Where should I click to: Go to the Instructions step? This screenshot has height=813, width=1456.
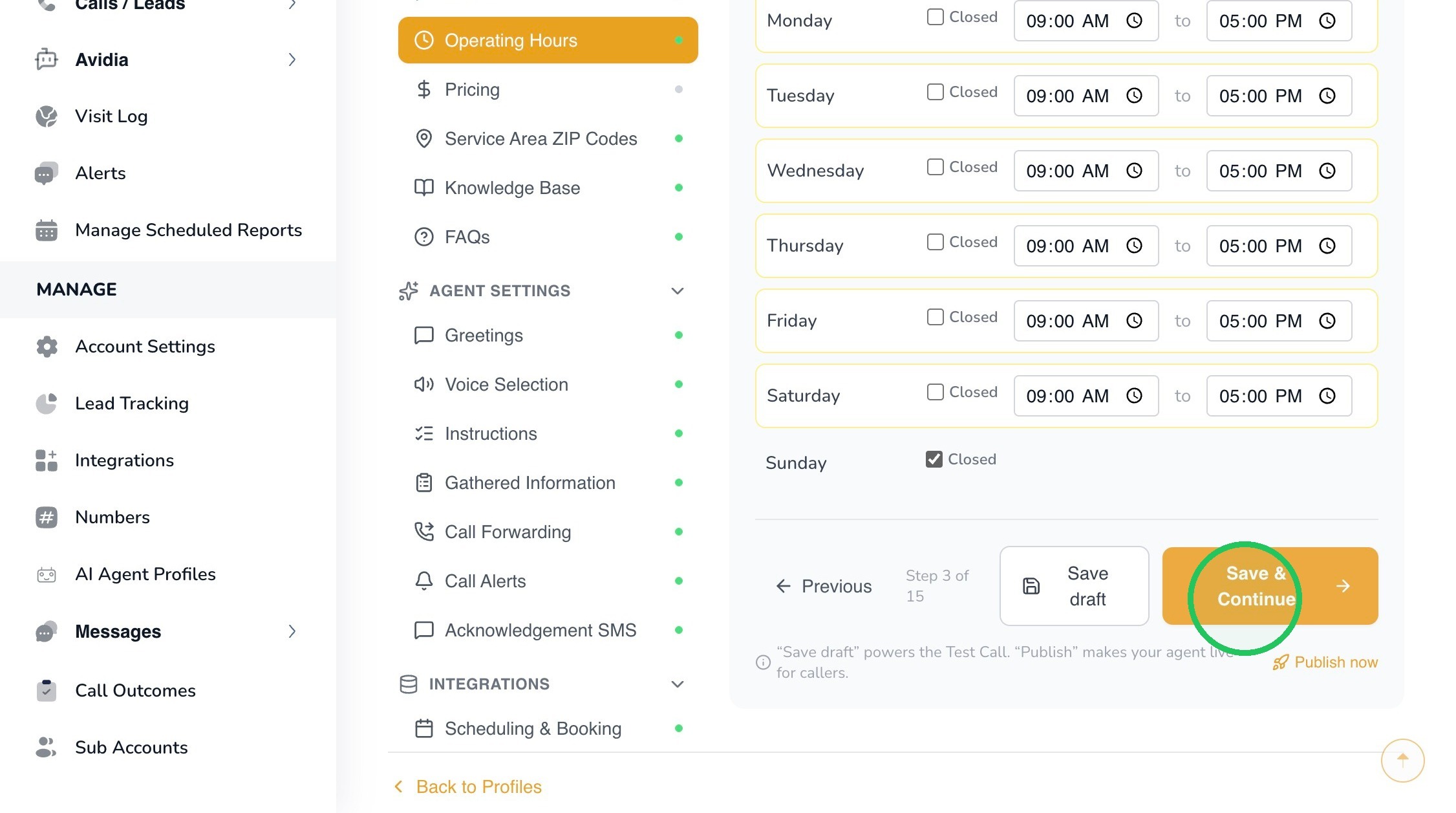[x=548, y=433]
